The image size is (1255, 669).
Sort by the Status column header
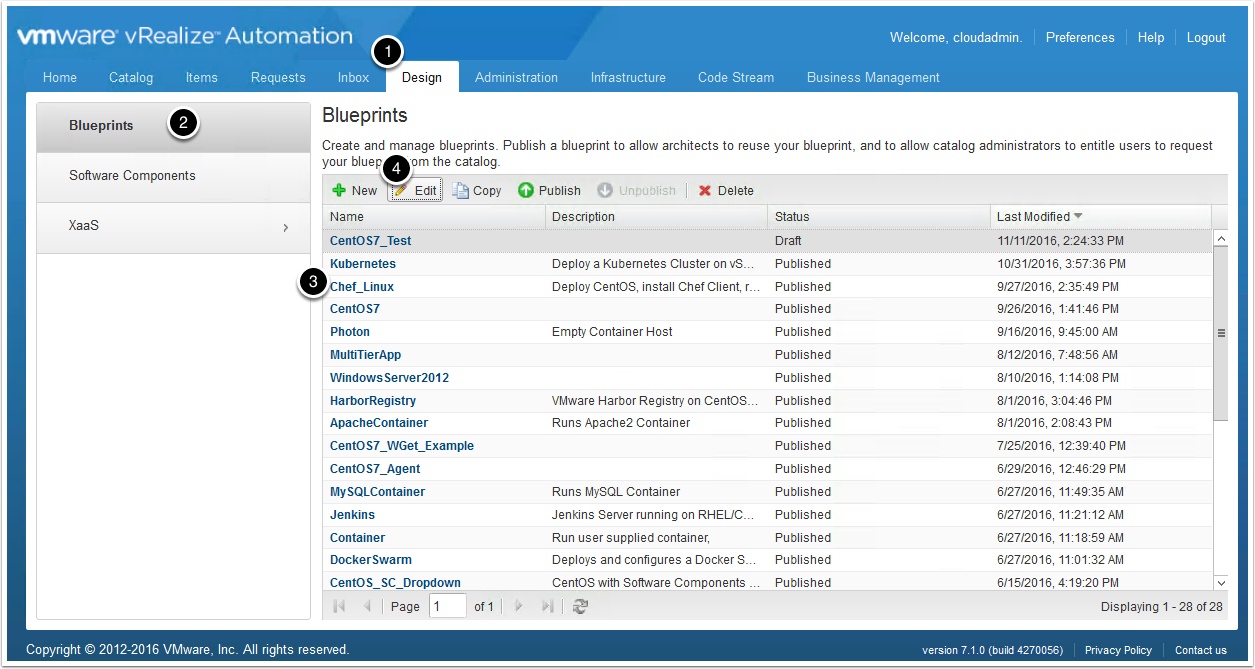point(879,216)
